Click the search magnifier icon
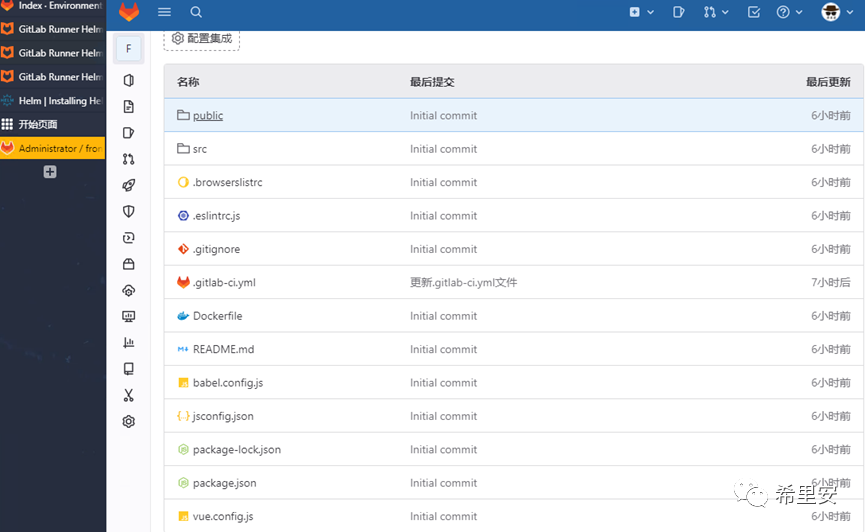This screenshot has height=532, width=865. 196,12
